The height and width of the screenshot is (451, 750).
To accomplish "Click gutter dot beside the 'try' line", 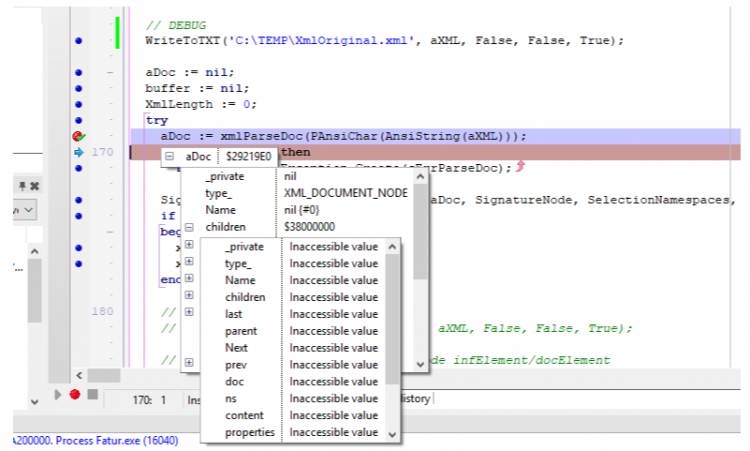I will tap(78, 121).
